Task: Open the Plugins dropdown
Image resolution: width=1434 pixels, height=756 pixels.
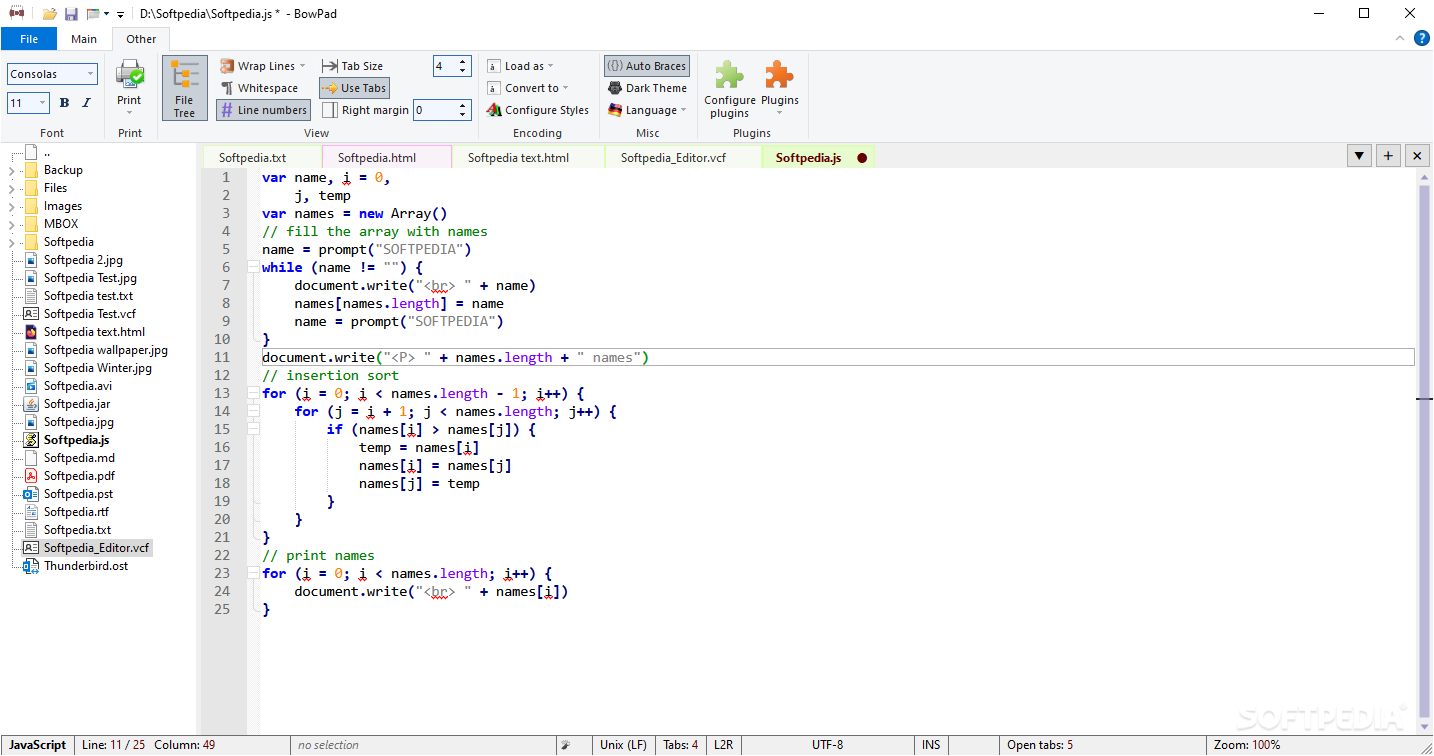Action: (x=779, y=86)
